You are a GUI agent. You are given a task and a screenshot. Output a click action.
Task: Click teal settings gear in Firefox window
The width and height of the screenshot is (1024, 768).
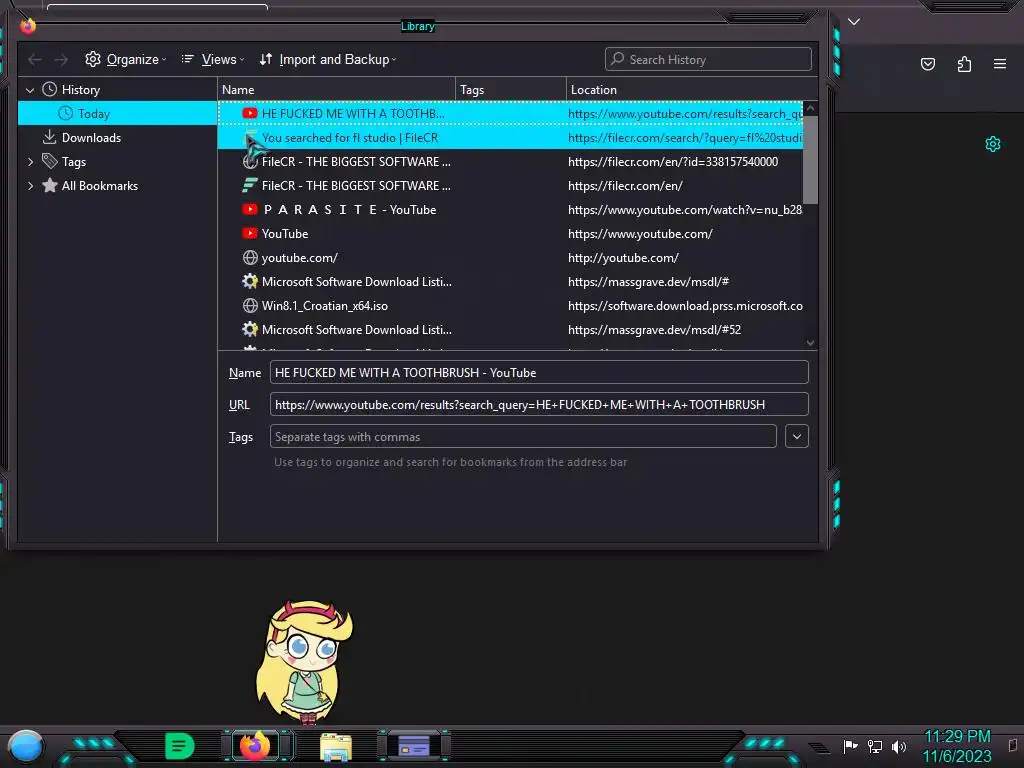point(993,144)
